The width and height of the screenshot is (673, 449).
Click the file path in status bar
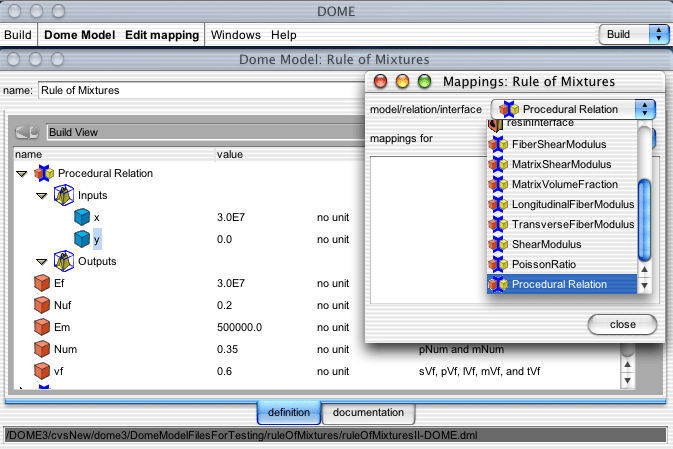click(241, 435)
